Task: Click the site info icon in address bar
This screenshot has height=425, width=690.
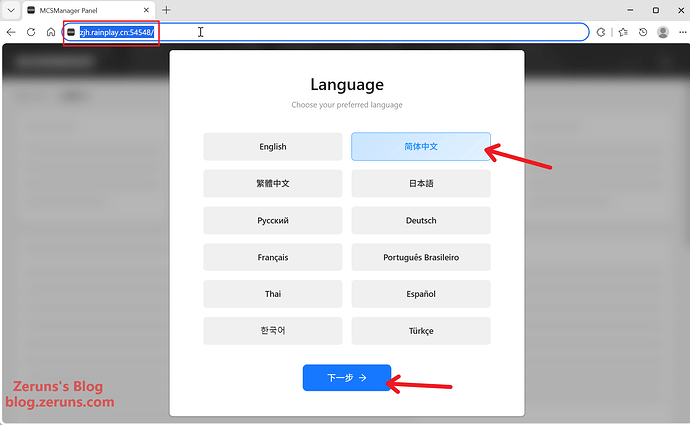Action: click(71, 32)
